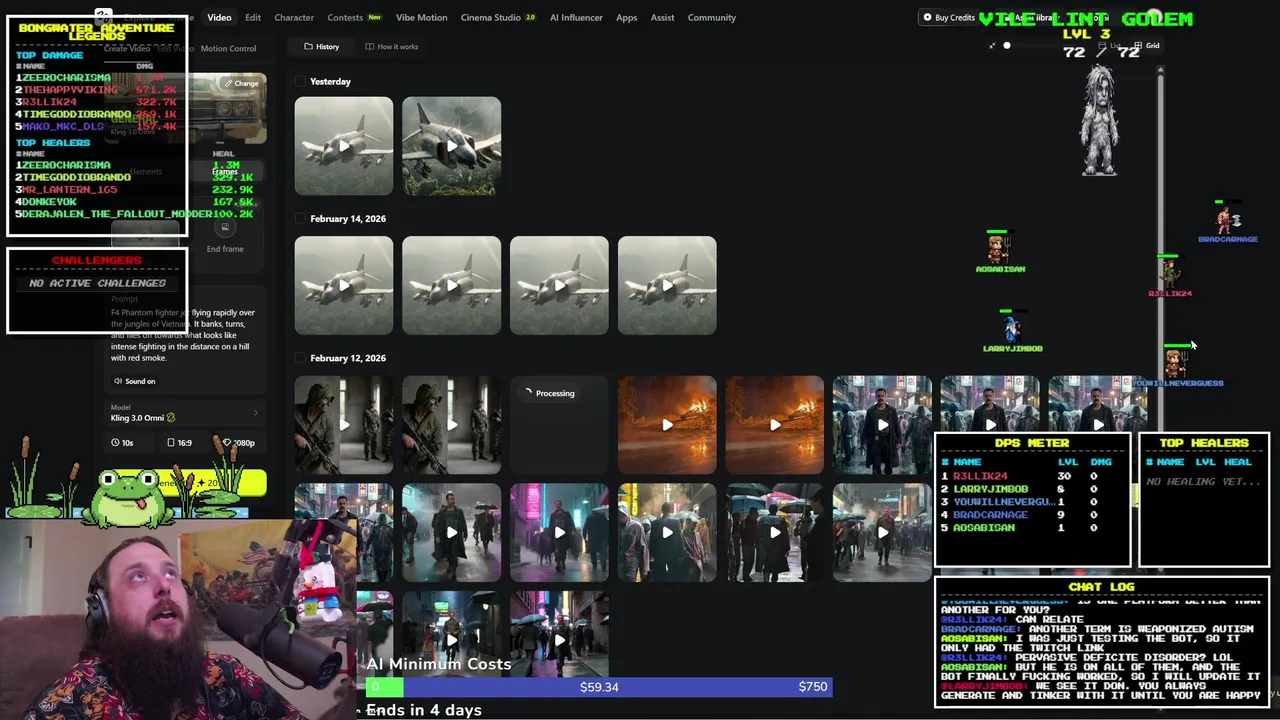Open the Processing video tile
Viewport: 1280px width, 720px height.
(559, 425)
